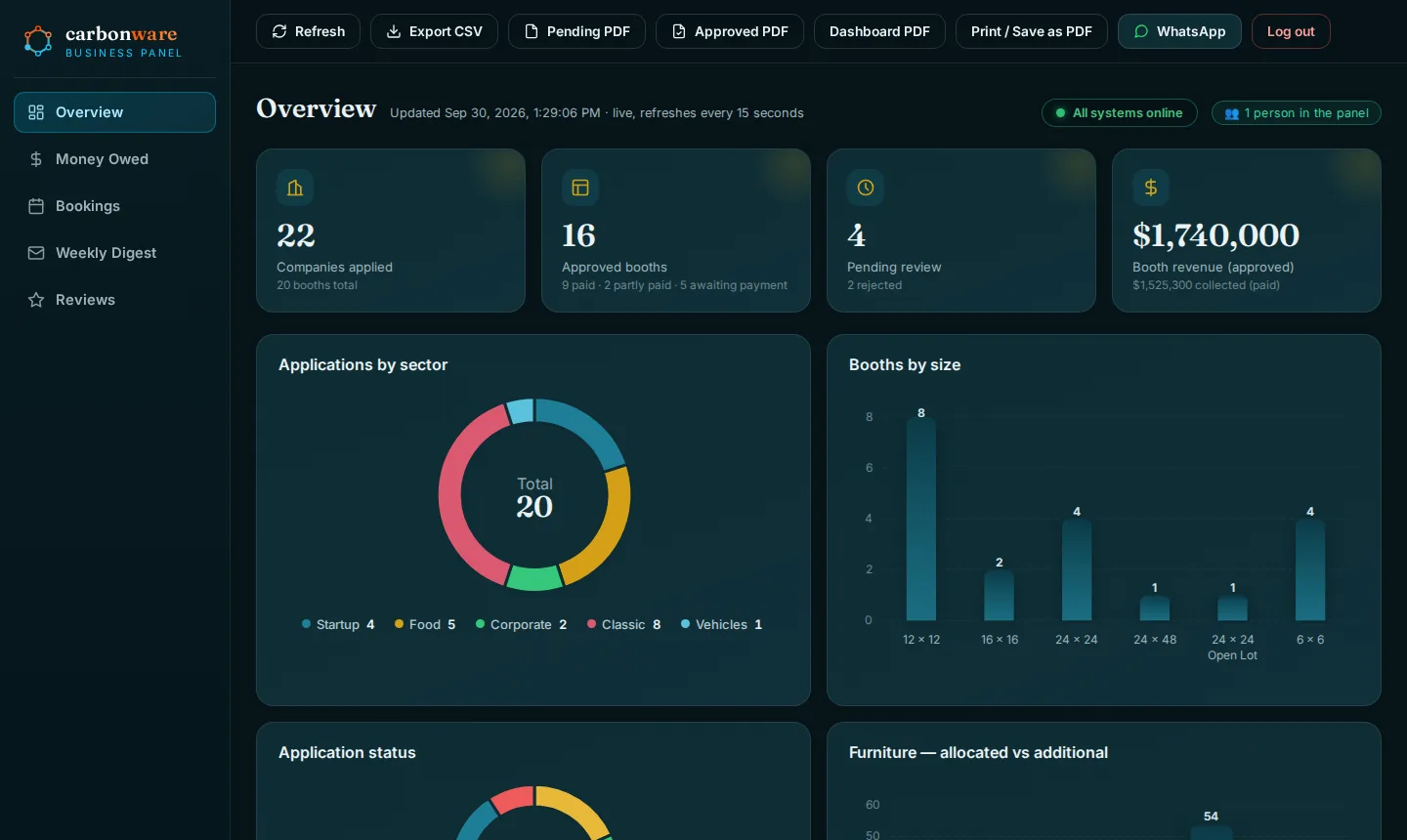Click the building icon on Companies applied card
Image resolution: width=1407 pixels, height=840 pixels.
click(x=295, y=188)
